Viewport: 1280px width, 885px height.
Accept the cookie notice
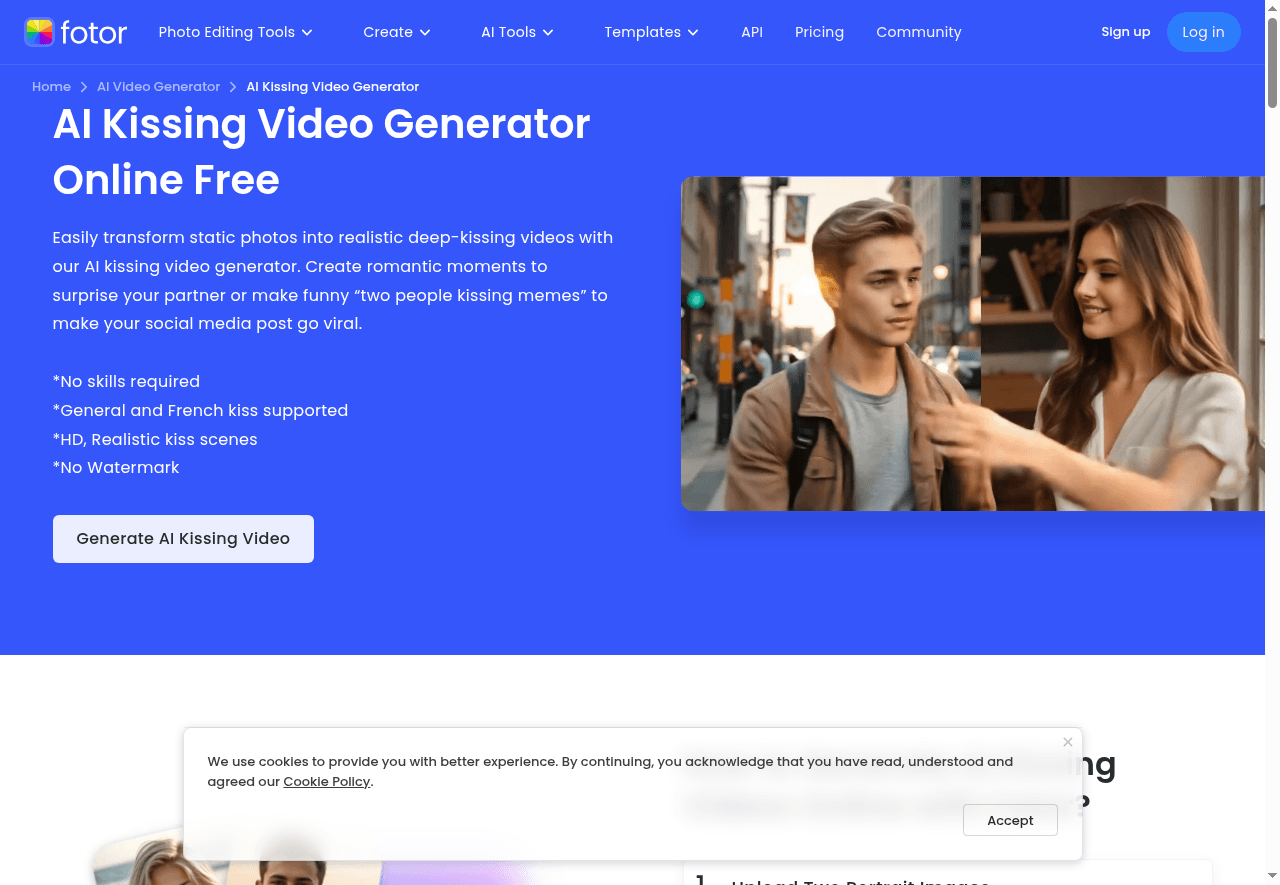click(1010, 820)
